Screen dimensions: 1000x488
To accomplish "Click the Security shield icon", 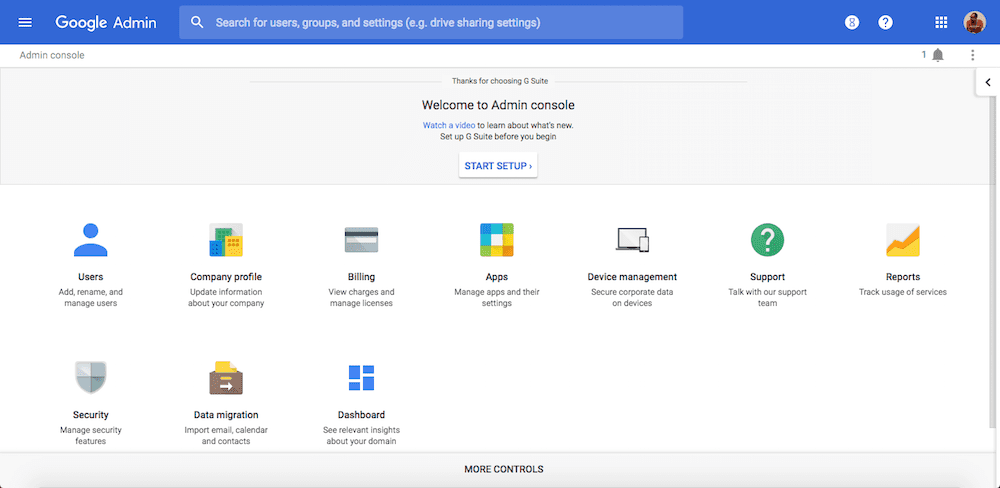I will (91, 377).
